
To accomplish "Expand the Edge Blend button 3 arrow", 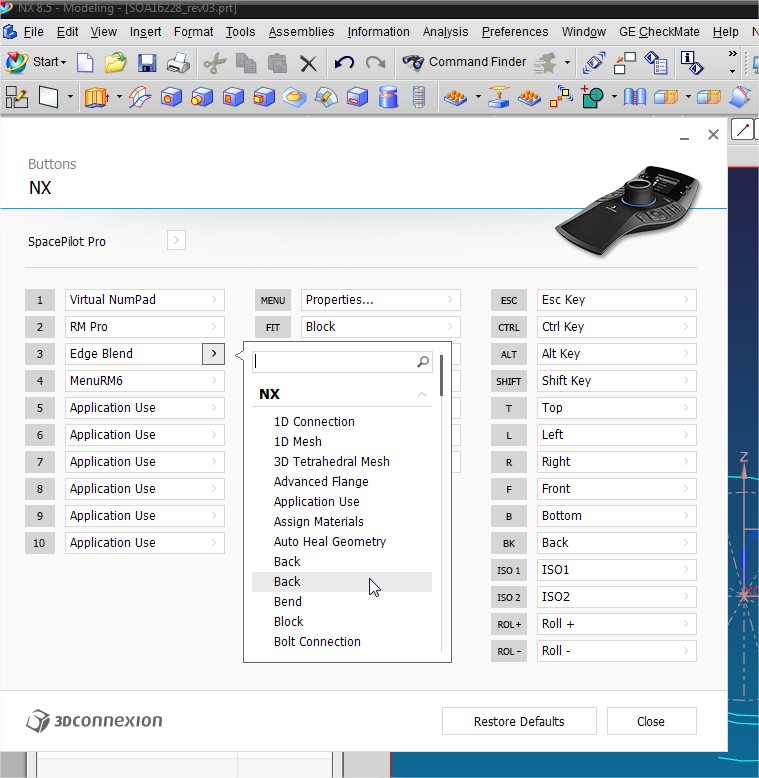I will 213,354.
